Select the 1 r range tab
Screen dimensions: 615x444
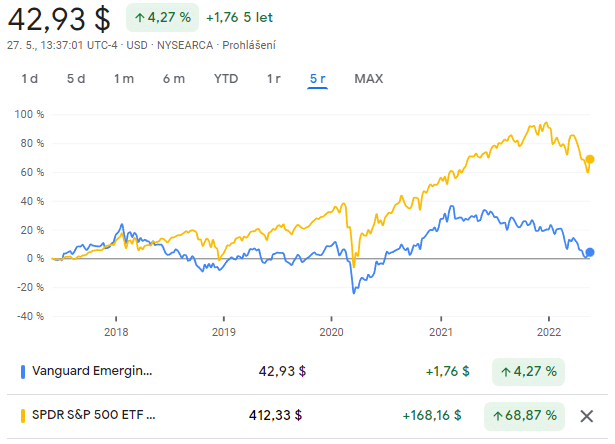tap(273, 79)
